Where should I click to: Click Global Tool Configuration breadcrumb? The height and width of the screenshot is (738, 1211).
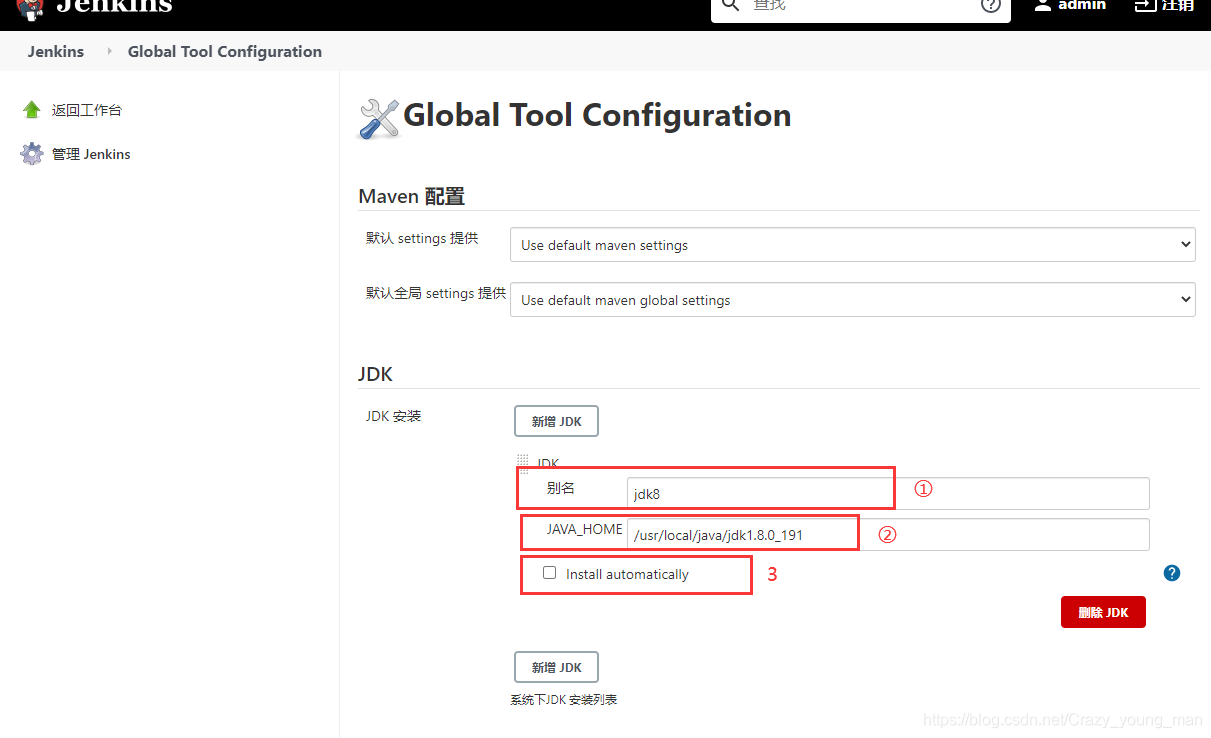pos(225,51)
